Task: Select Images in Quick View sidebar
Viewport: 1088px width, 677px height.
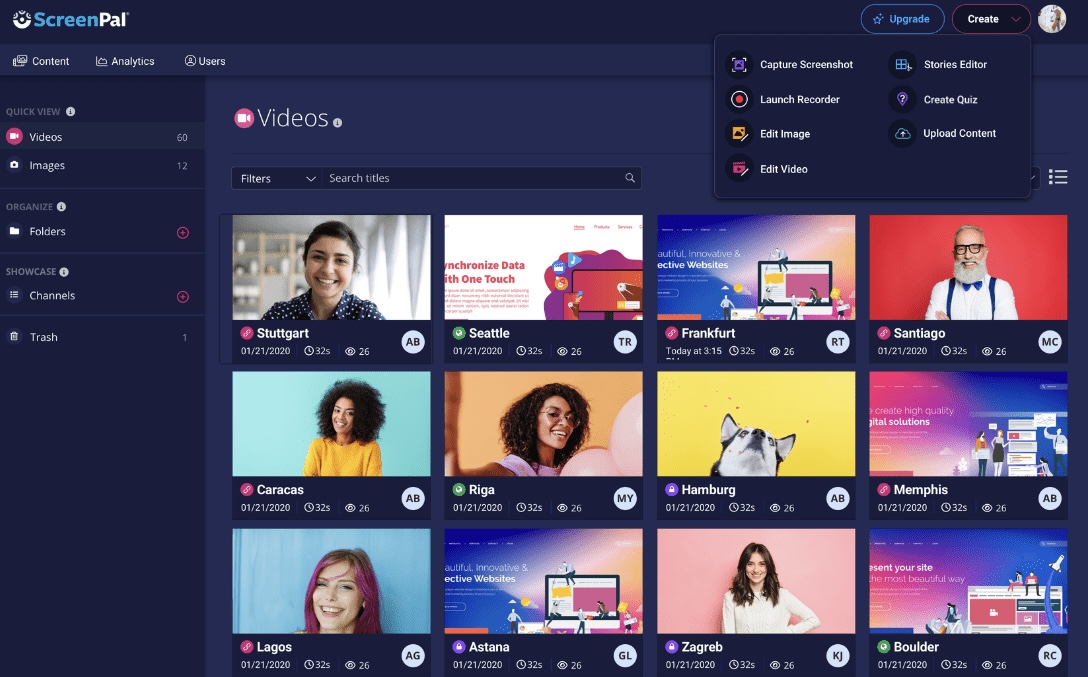Action: (102, 165)
